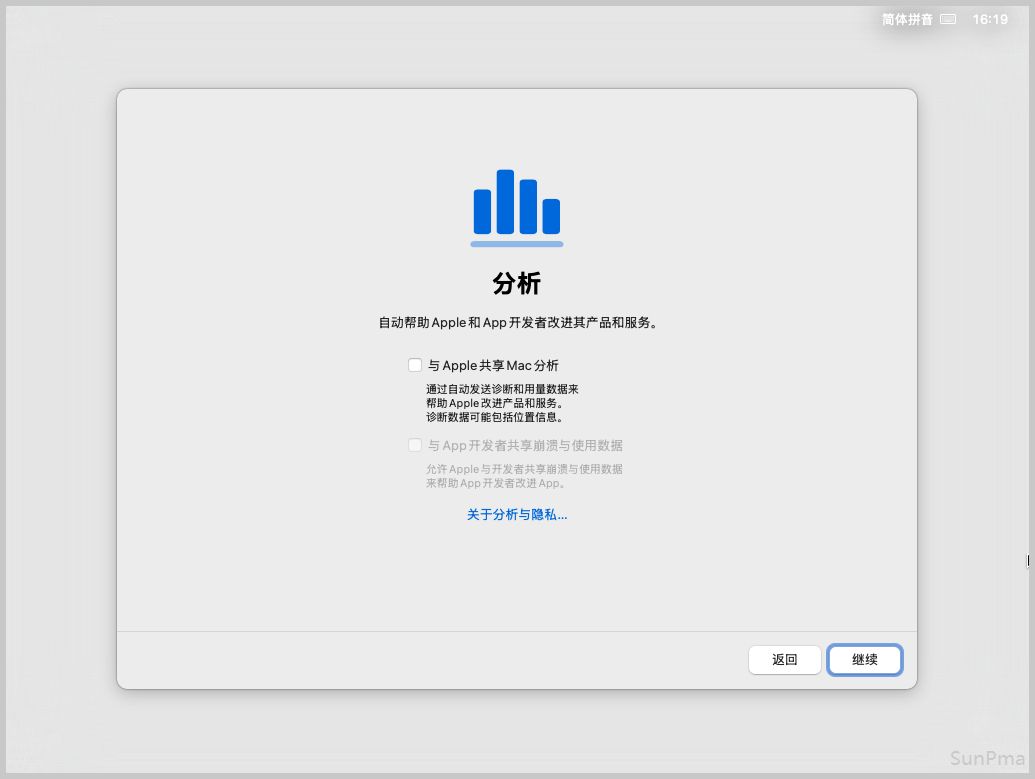This screenshot has width=1035, height=779.
Task: Click the 与 Apple 共享 Mac 分析 label text
Action: point(493,366)
